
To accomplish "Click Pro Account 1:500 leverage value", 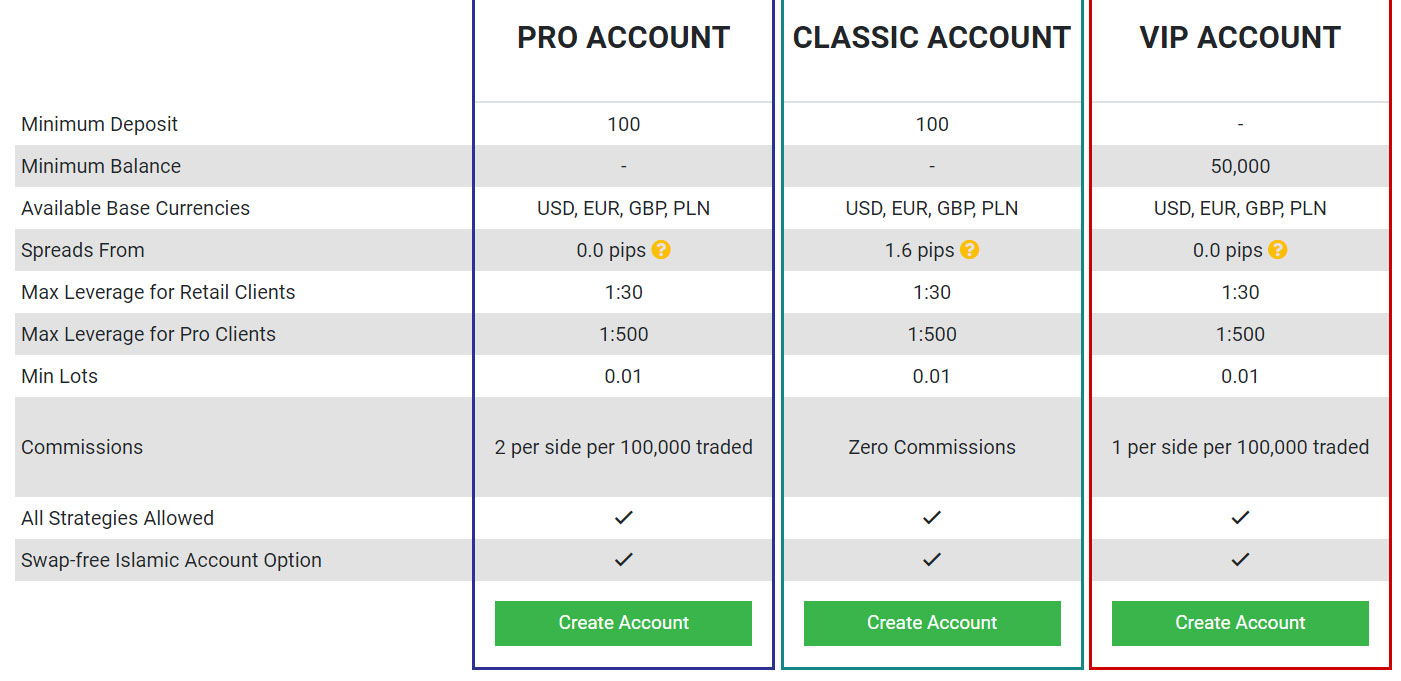I will pyautogui.click(x=624, y=334).
